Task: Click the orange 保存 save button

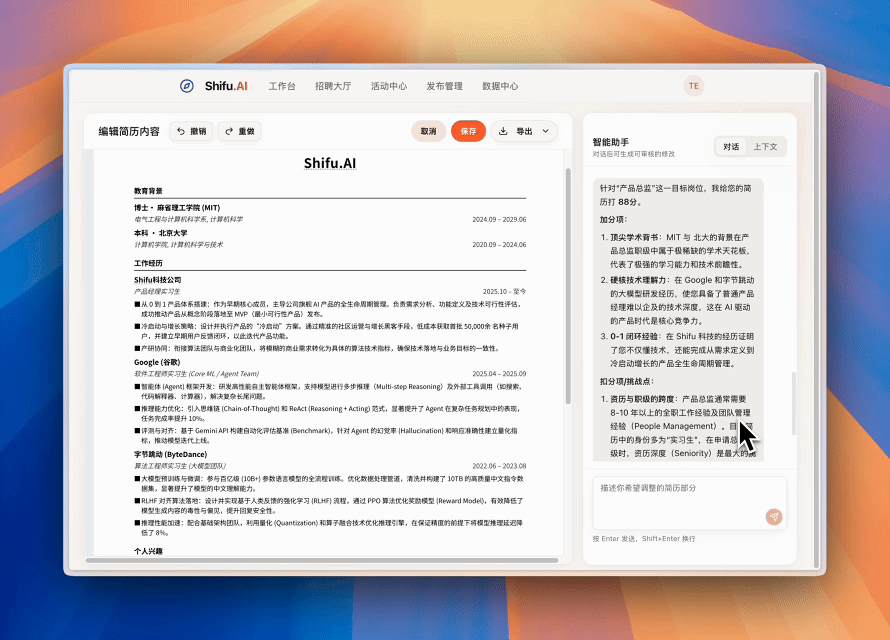Action: tap(467, 131)
